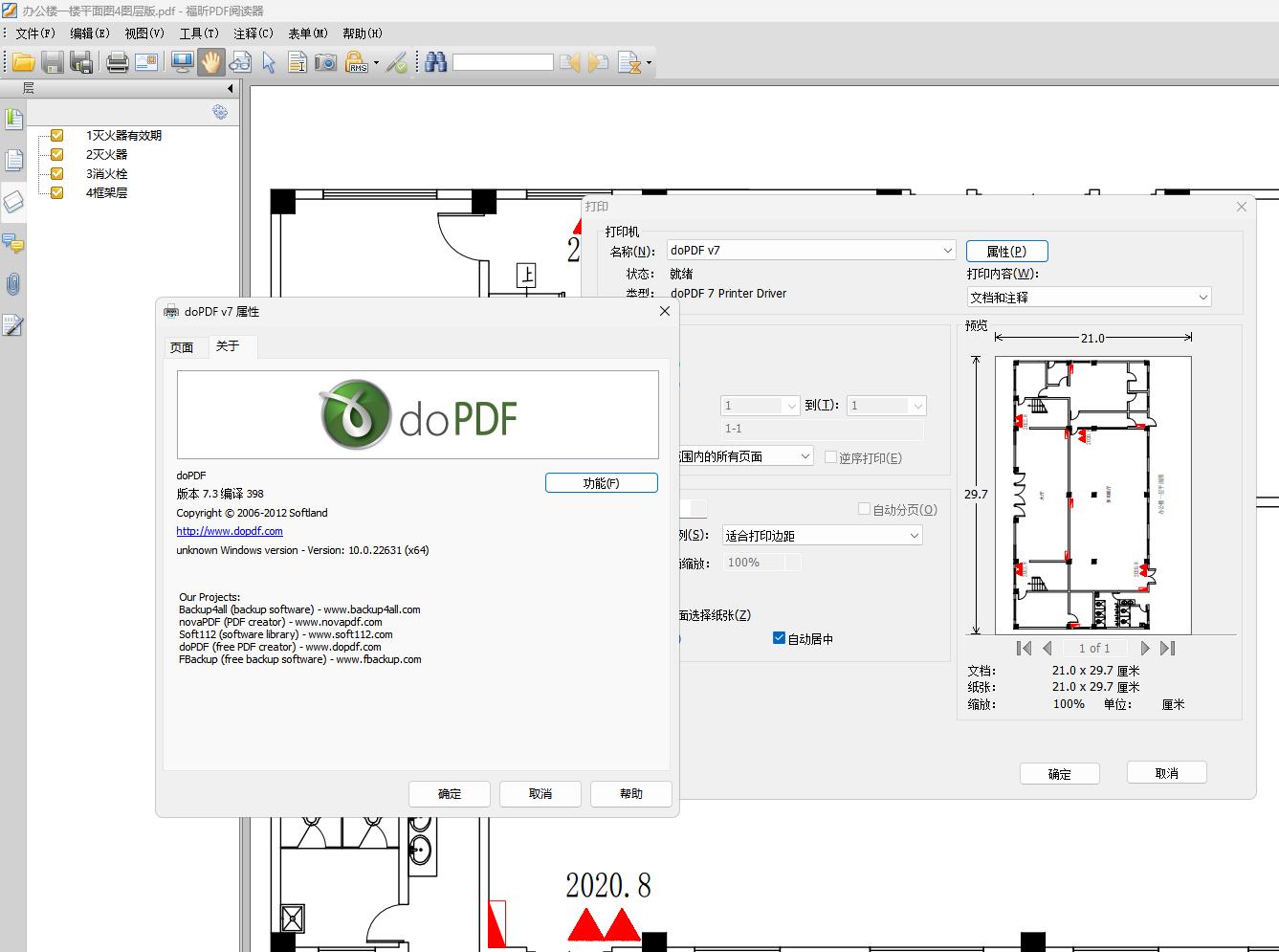The image size is (1279, 952).
Task: Go to previous preview page
Action: (x=1047, y=649)
